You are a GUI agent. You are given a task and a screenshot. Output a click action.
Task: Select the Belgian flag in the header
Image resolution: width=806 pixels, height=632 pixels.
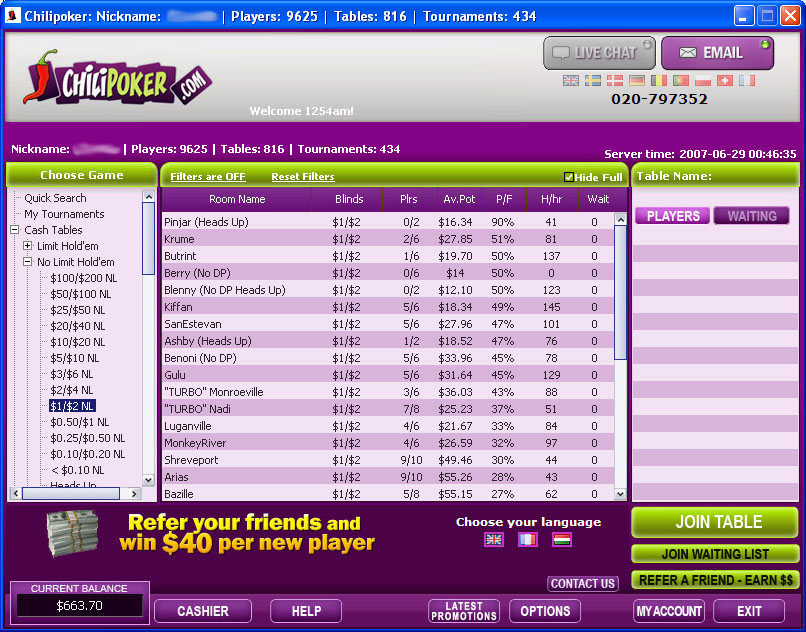(659, 81)
